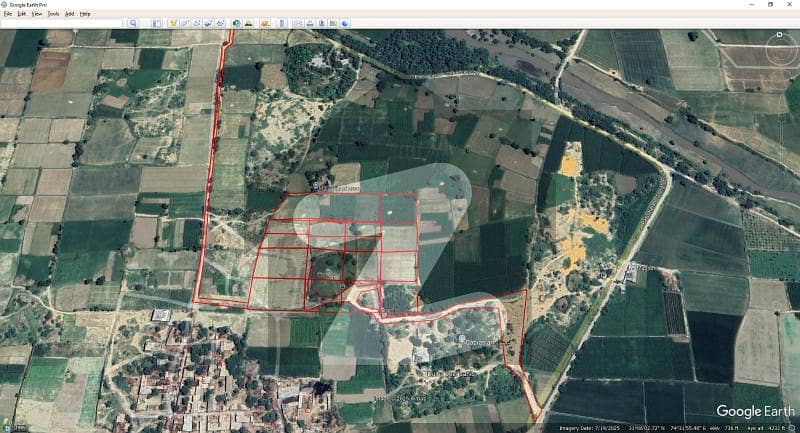
Task: Click the magnifier Search button
Action: [x=132, y=23]
